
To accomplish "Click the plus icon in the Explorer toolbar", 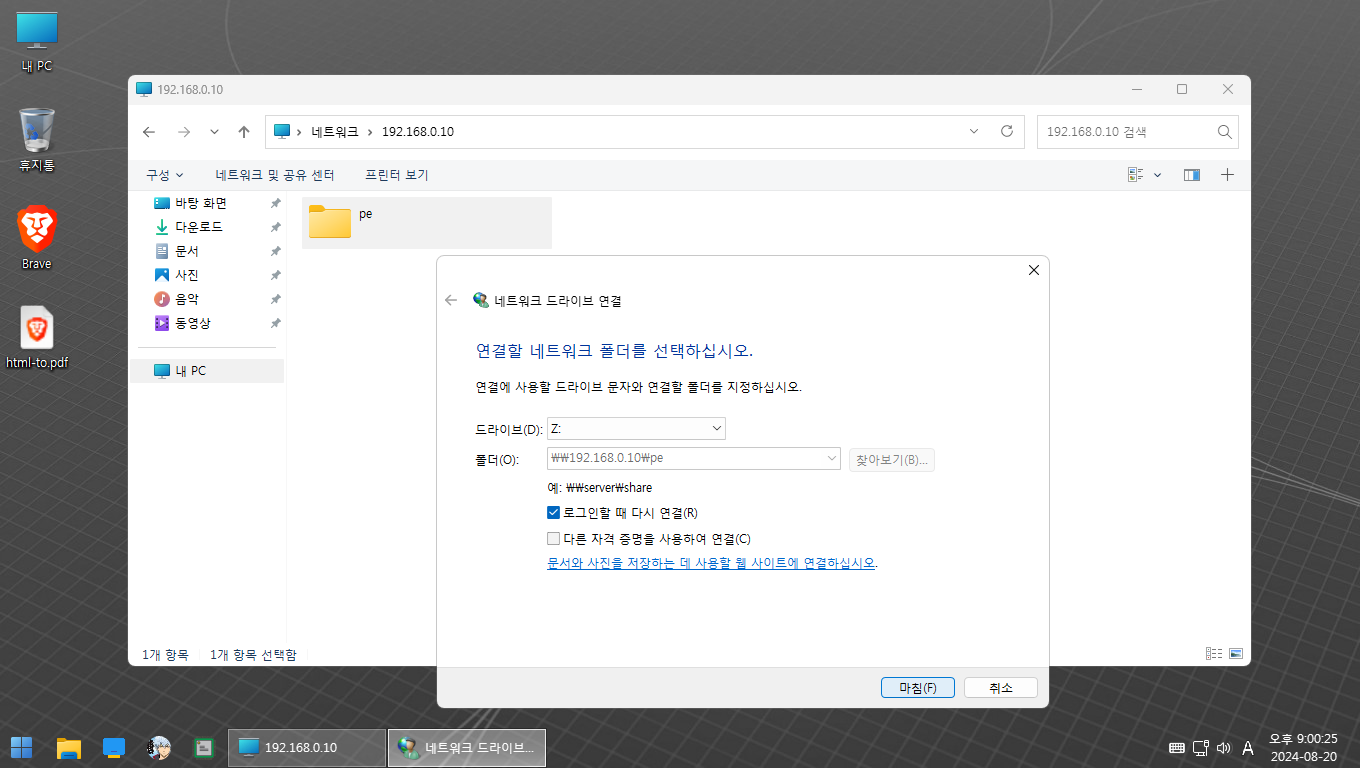I will pos(1227,175).
